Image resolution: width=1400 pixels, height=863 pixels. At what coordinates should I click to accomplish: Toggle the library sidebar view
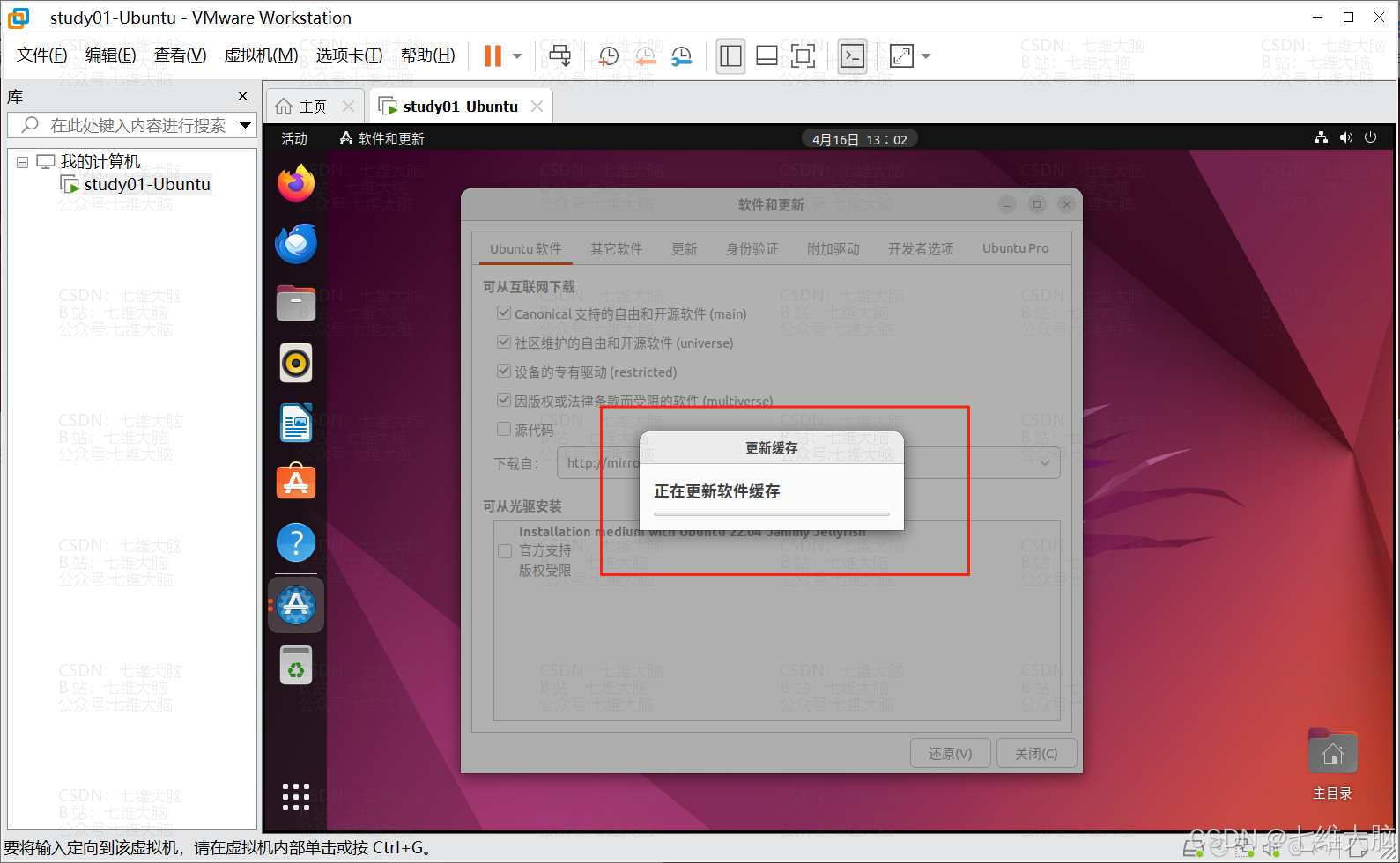click(x=730, y=56)
